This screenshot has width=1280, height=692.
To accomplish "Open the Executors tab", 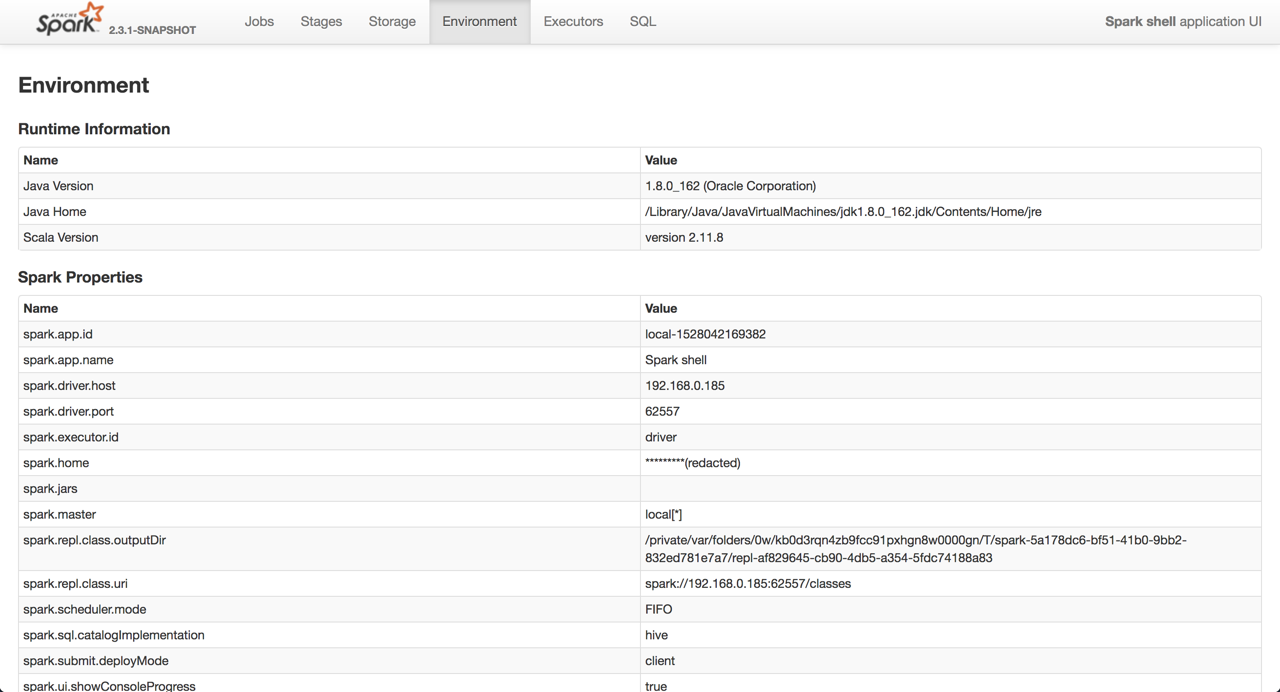I will 573,21.
